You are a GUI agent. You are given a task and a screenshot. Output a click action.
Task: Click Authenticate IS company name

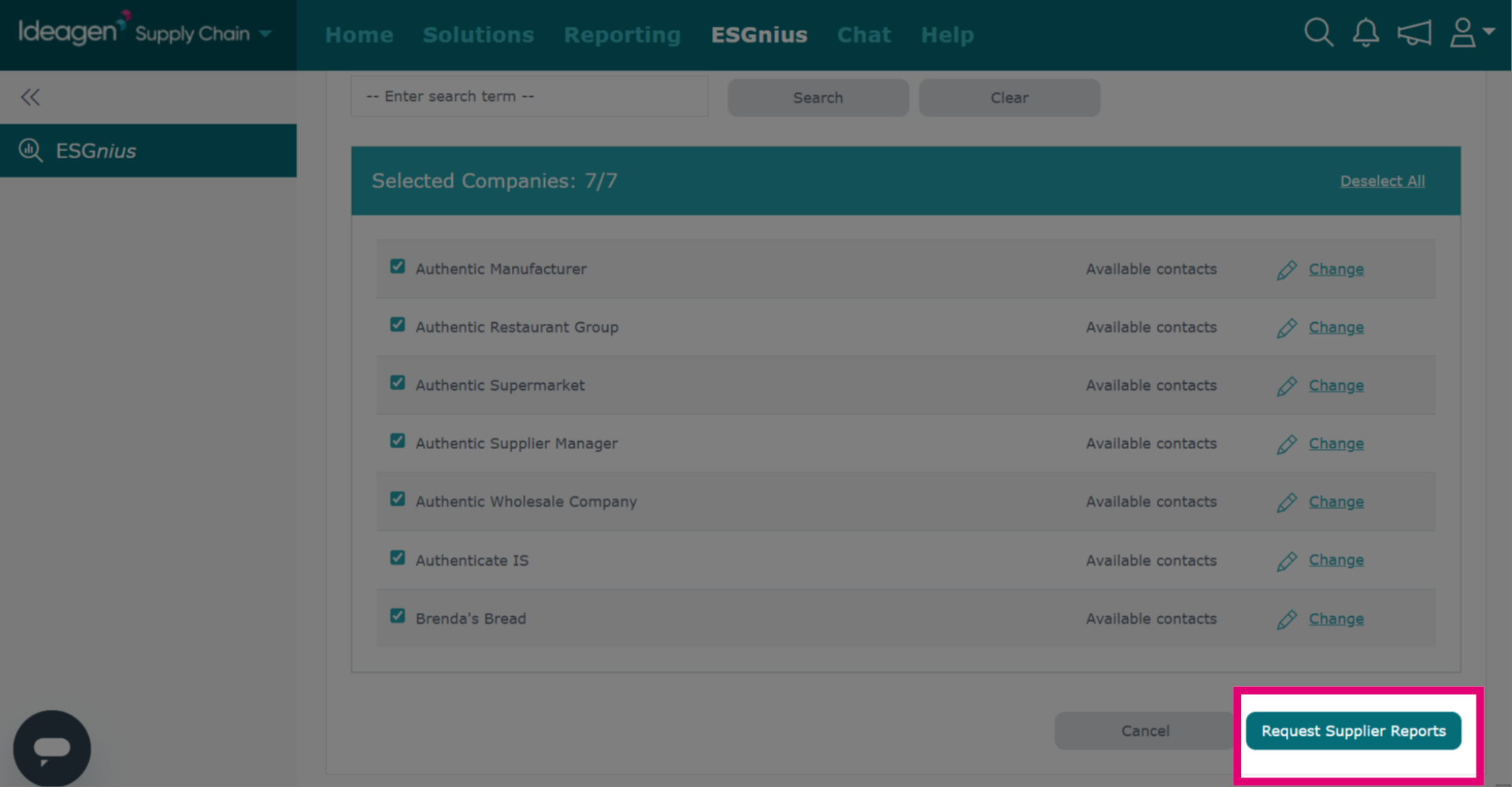pos(472,560)
